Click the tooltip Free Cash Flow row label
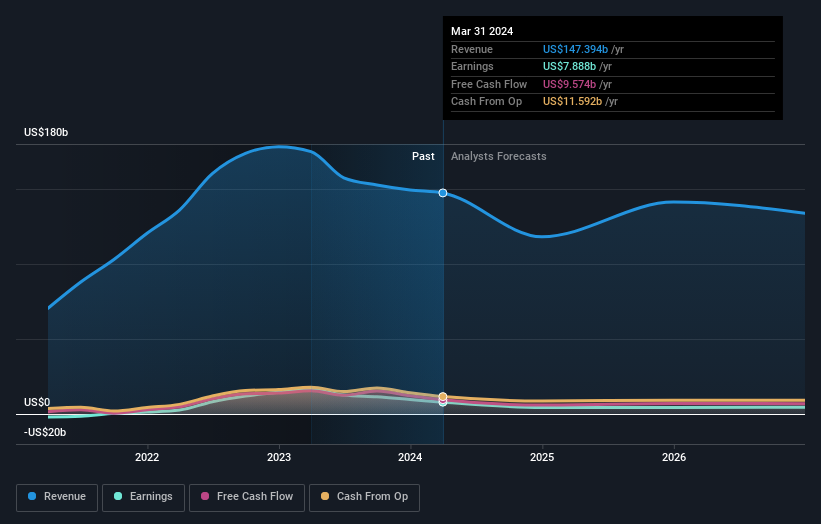The width and height of the screenshot is (821, 524). tap(489, 84)
